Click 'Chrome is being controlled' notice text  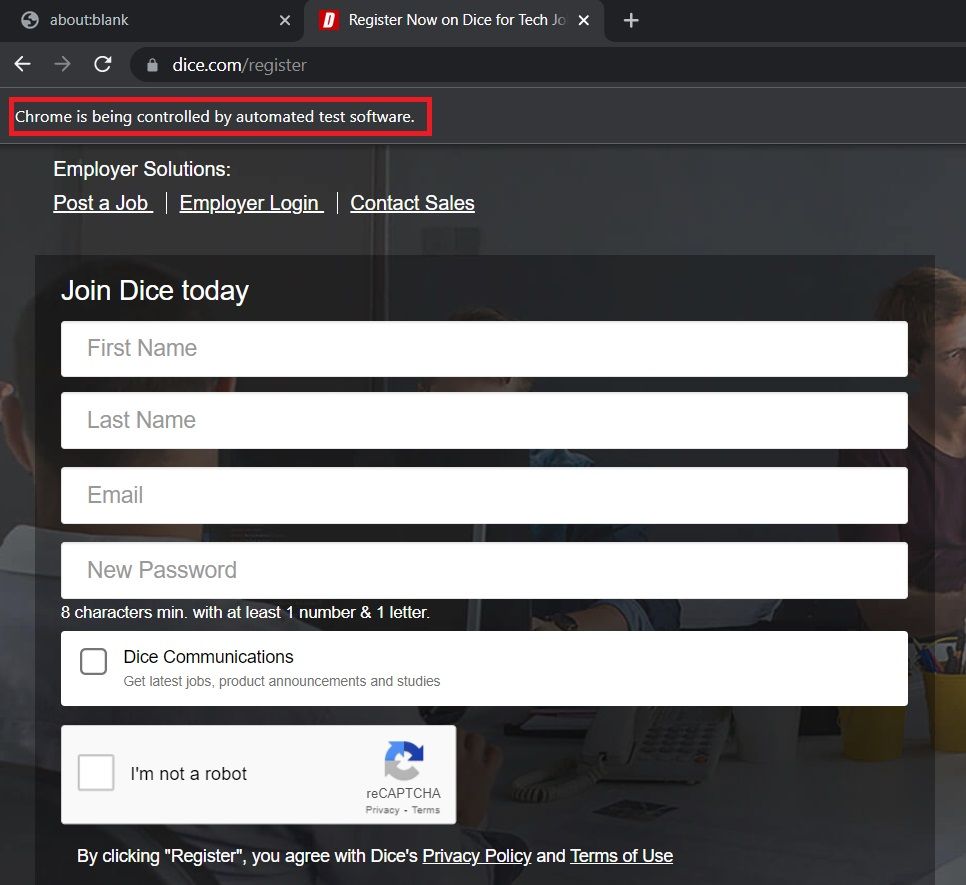(x=214, y=116)
